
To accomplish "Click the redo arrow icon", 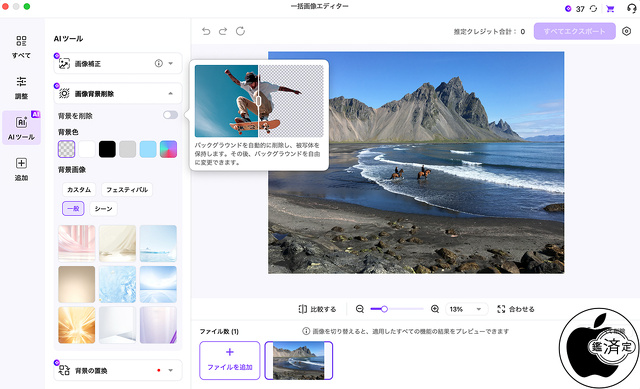I will coord(223,31).
